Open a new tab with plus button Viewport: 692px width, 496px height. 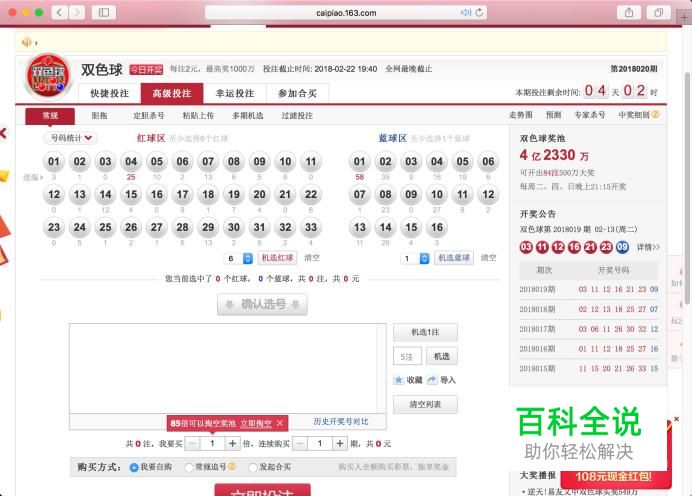coord(684,18)
